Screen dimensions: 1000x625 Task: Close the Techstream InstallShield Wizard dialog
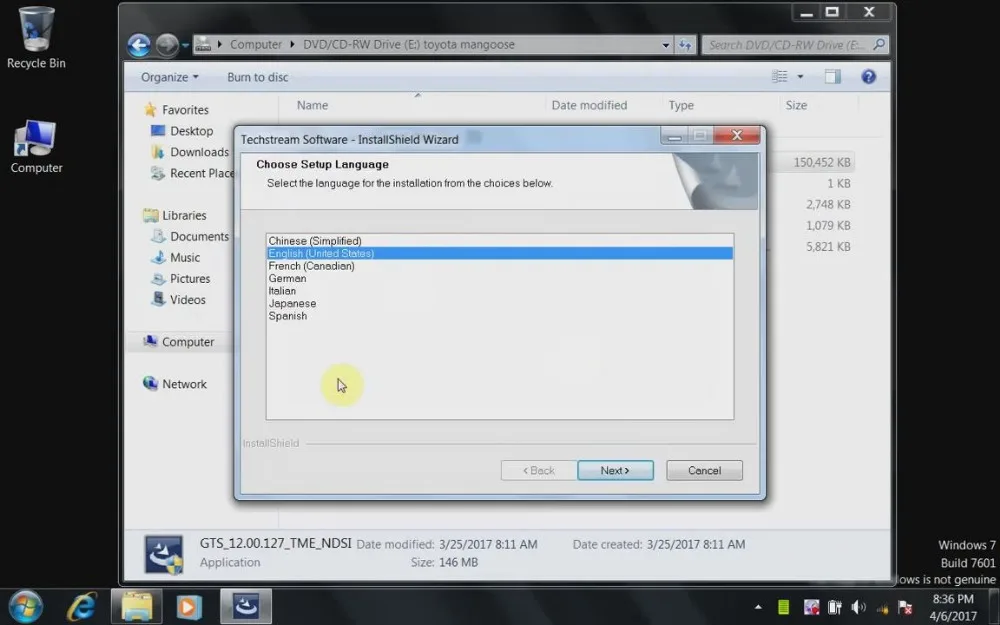click(x=737, y=135)
